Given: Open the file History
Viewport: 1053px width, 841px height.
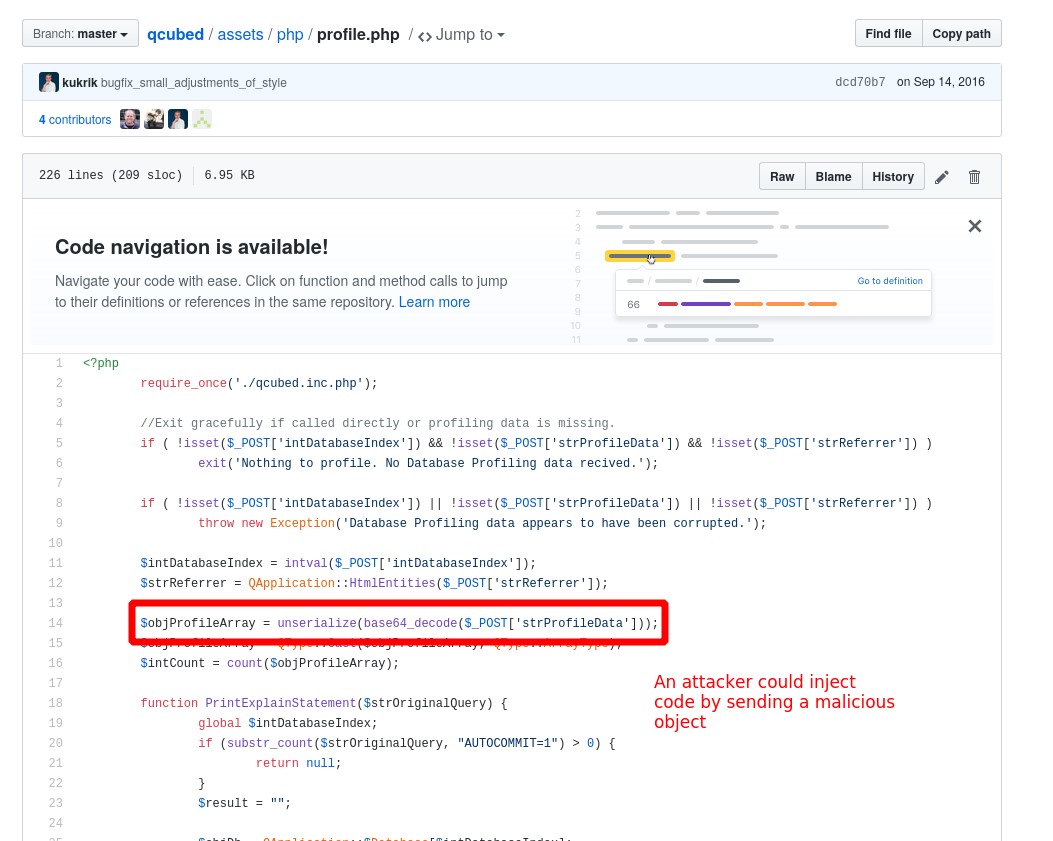Looking at the screenshot, I should pos(892,177).
